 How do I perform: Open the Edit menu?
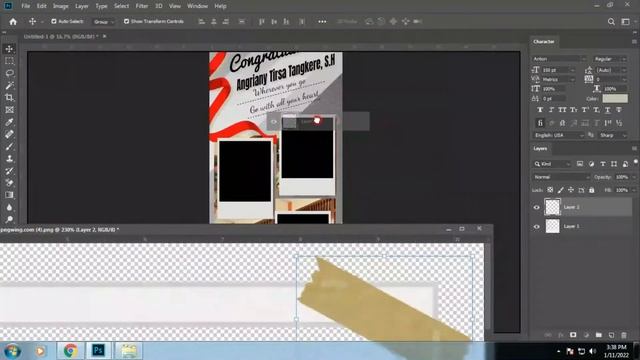pyautogui.click(x=42, y=6)
